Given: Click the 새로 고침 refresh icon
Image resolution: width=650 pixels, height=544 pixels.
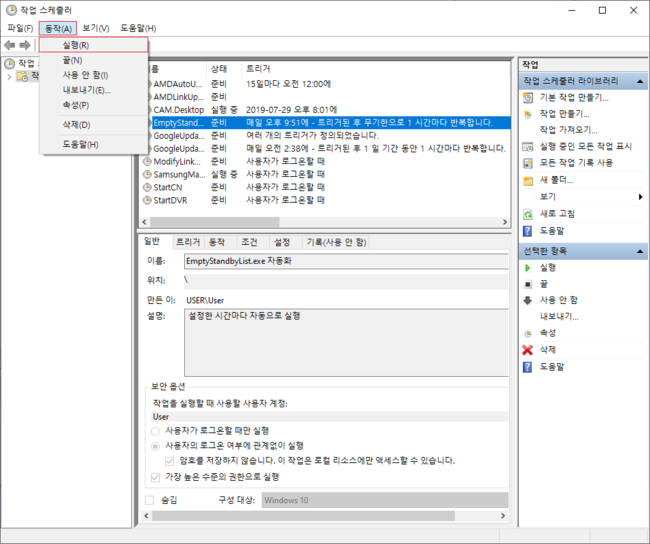Looking at the screenshot, I should pyautogui.click(x=527, y=214).
